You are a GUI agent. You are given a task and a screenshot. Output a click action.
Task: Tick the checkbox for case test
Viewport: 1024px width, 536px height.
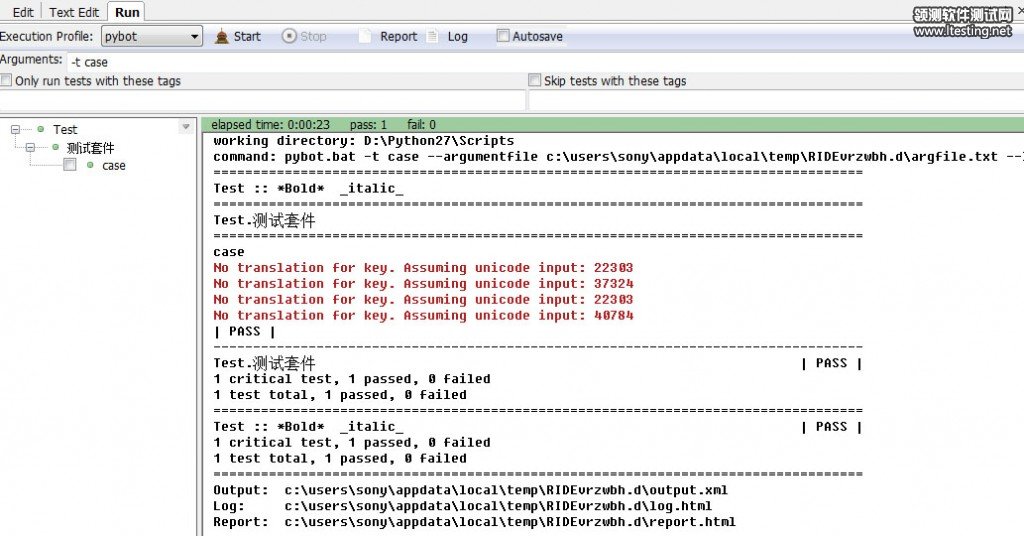click(x=69, y=165)
